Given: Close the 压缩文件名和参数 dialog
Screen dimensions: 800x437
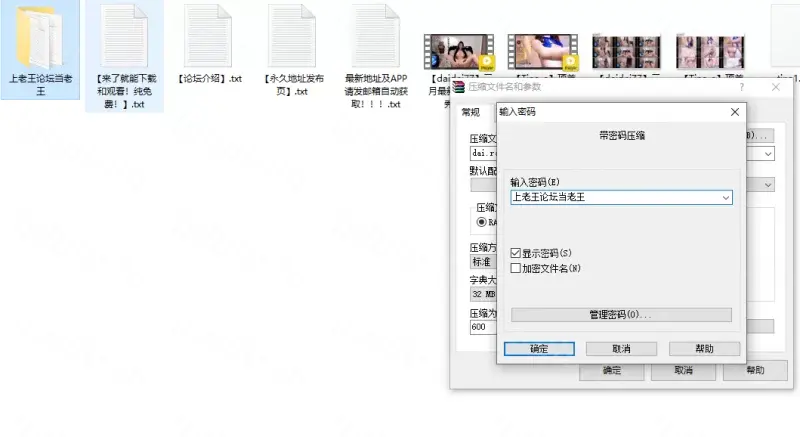Looking at the screenshot, I should click(x=776, y=87).
